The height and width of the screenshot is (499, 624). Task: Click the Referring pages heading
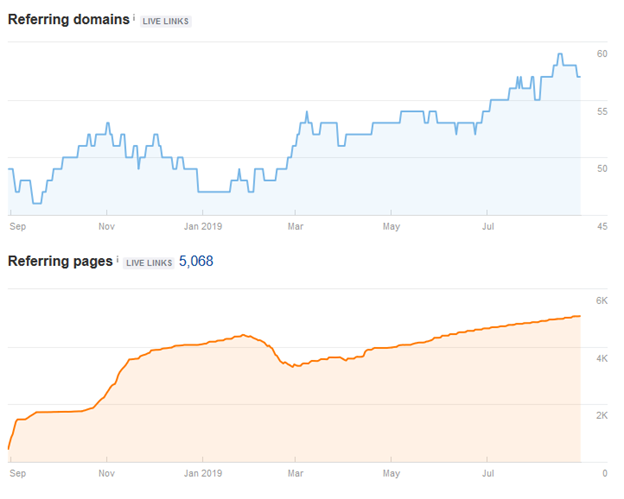tap(60, 261)
